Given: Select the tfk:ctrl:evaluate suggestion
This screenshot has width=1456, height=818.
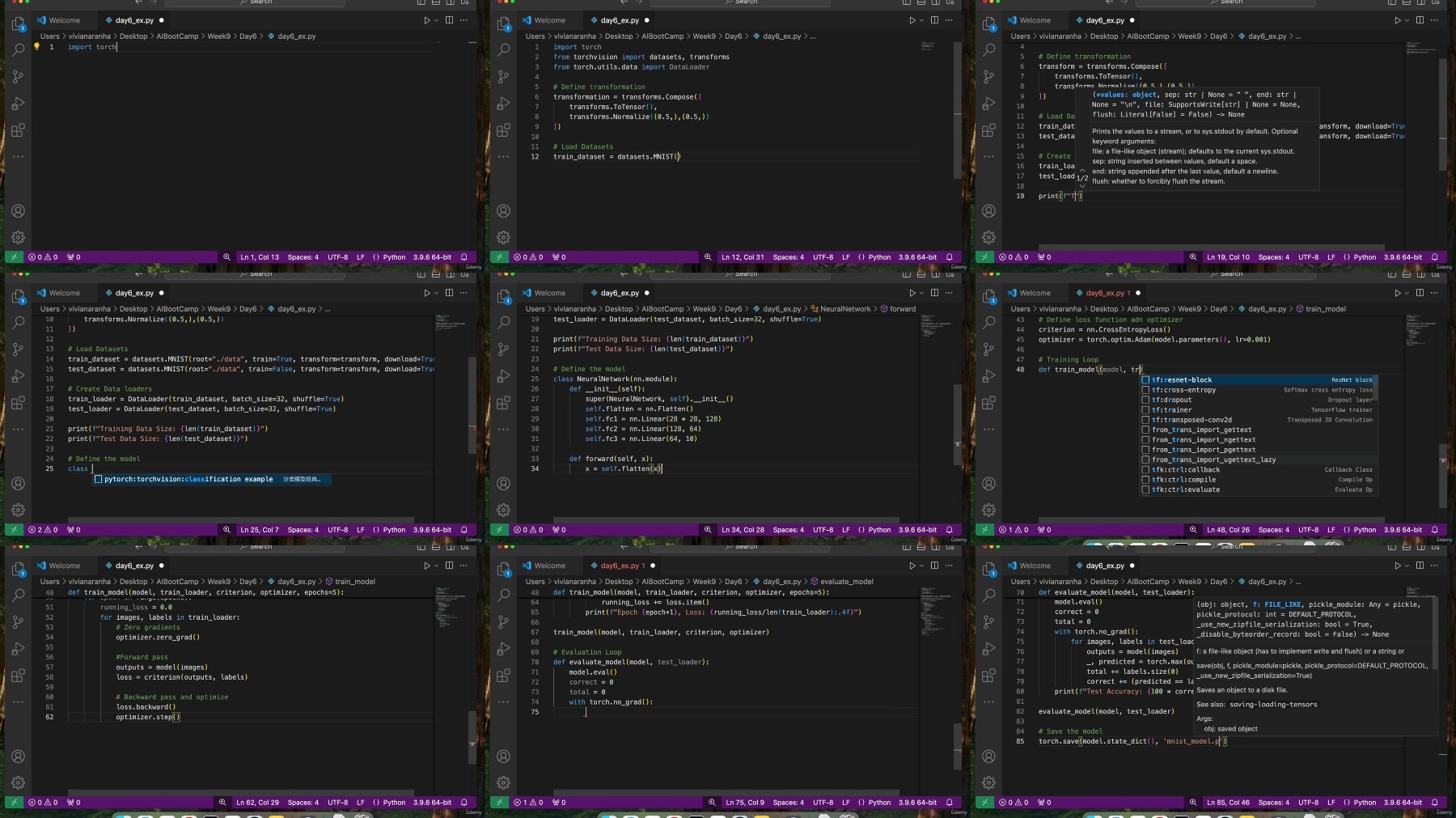Looking at the screenshot, I should coord(1258,490).
